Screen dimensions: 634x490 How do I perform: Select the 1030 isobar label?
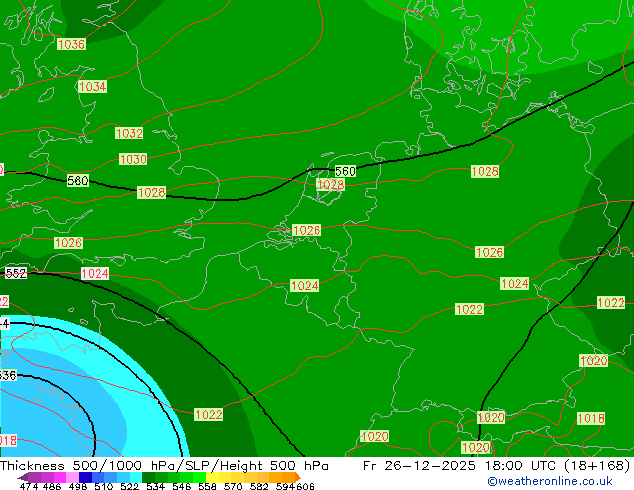[x=133, y=159]
